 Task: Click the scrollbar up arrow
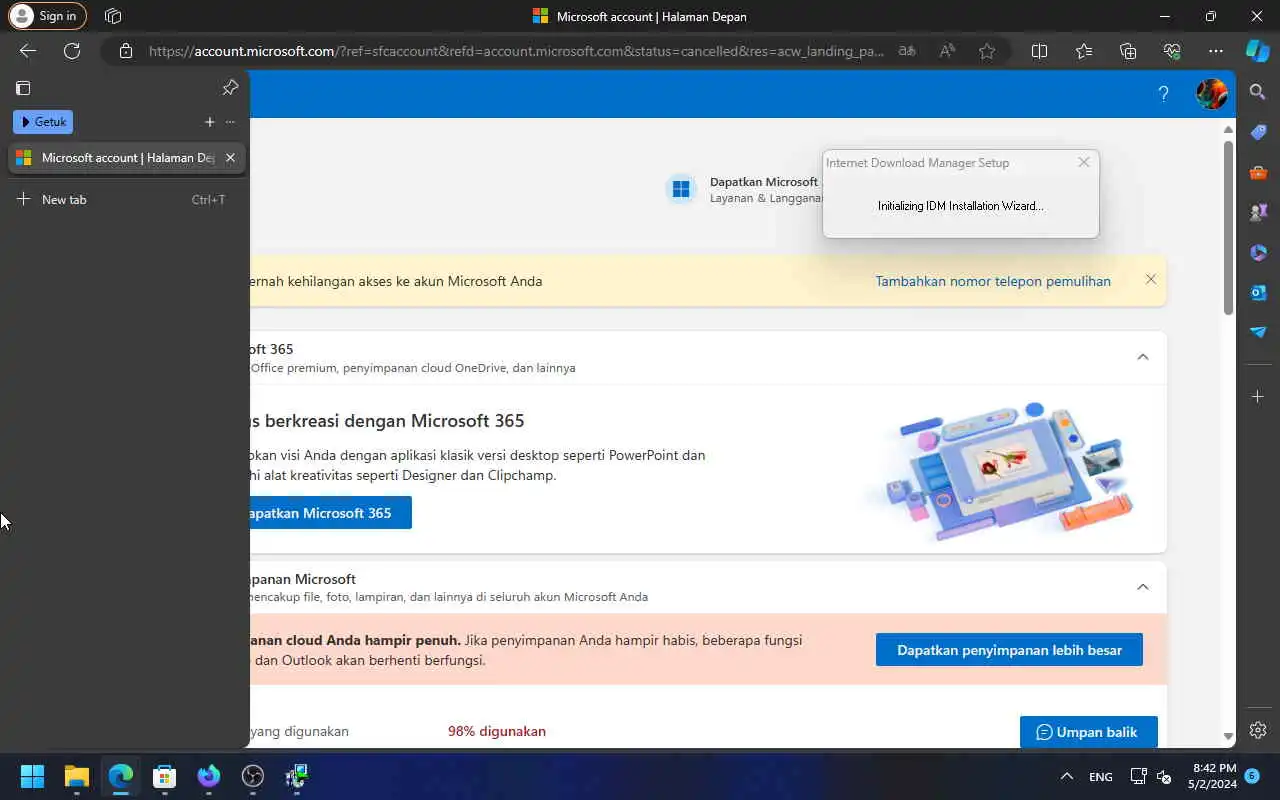(1228, 129)
